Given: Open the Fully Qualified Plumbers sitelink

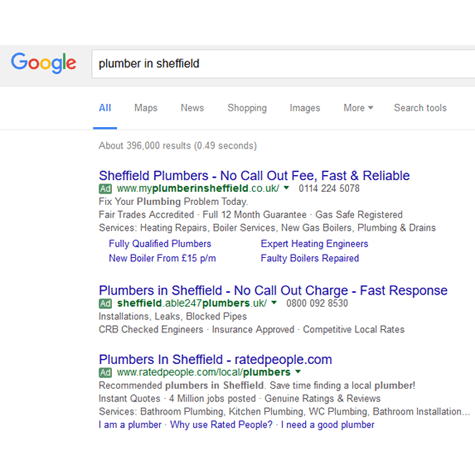Looking at the screenshot, I should 160,244.
